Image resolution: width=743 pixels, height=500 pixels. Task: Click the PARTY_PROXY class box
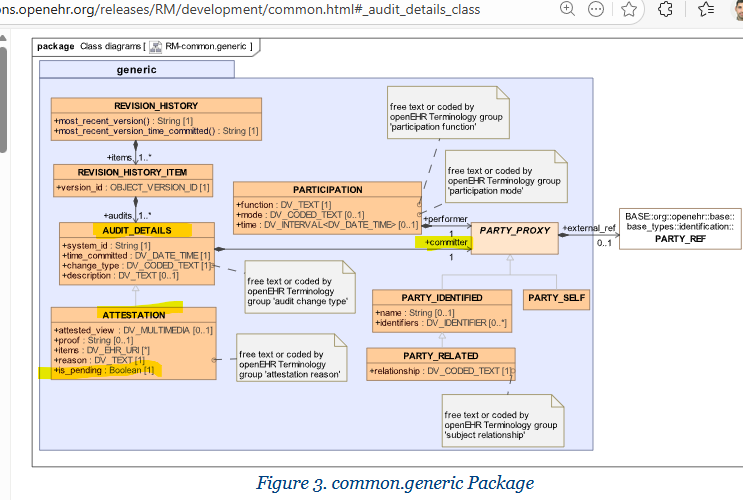pos(515,237)
